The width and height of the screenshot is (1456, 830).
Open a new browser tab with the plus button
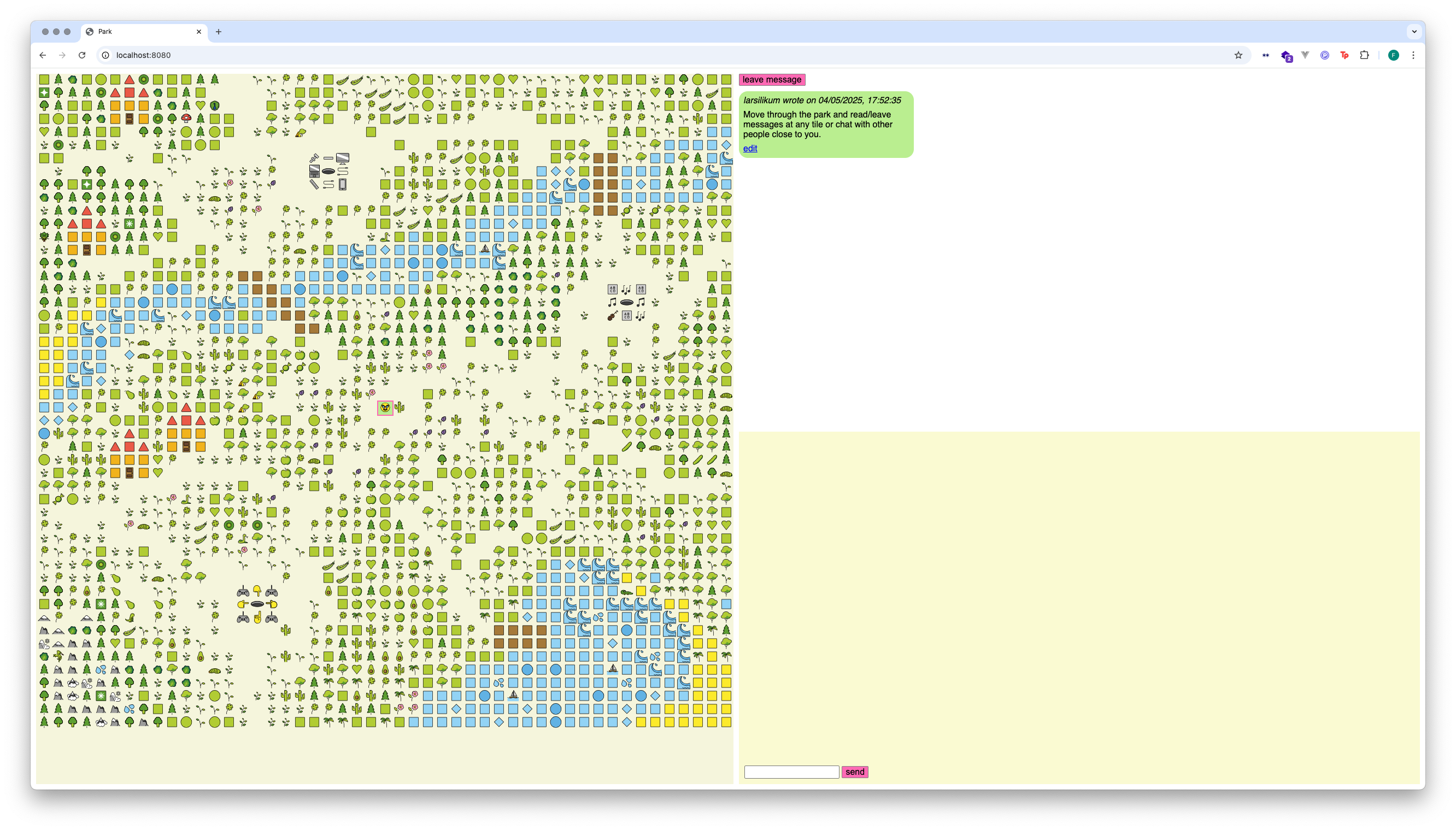pyautogui.click(x=218, y=32)
